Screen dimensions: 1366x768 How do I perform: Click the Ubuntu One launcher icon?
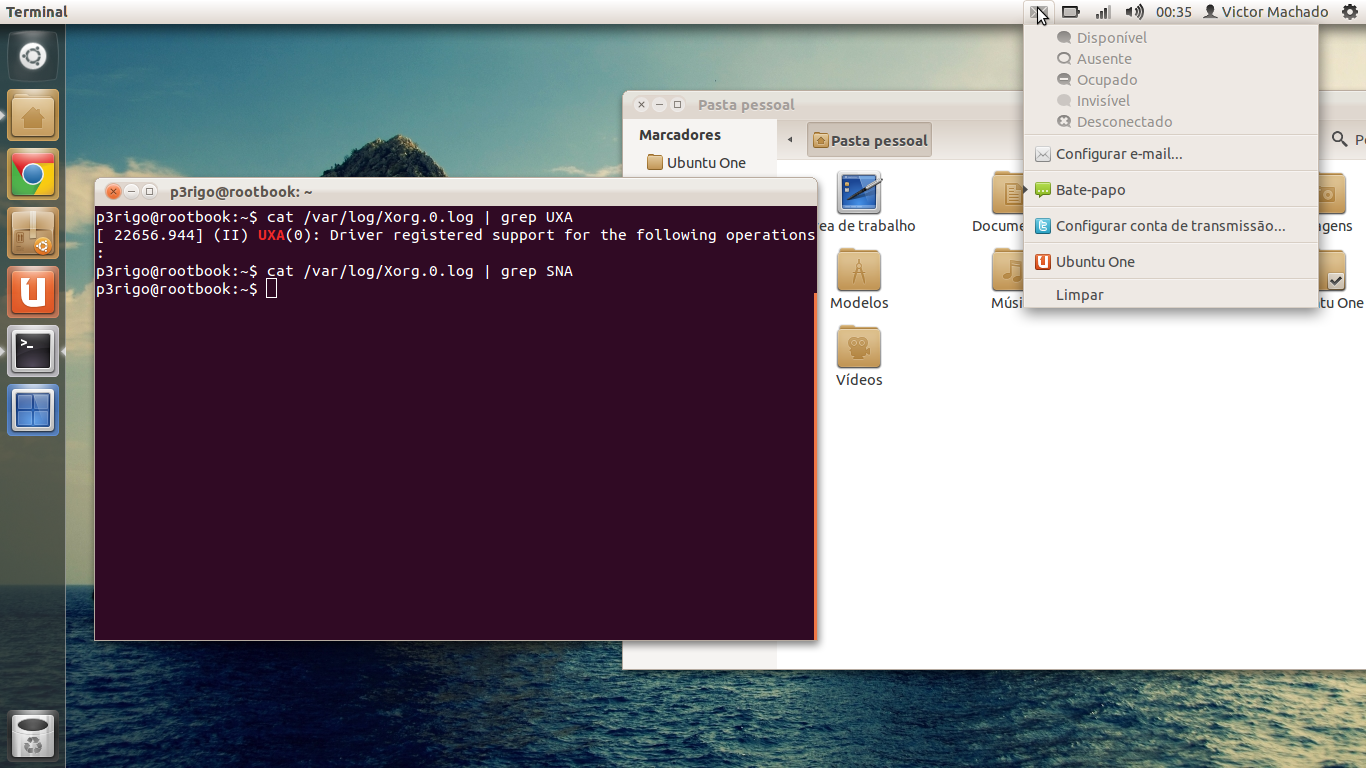[33, 293]
